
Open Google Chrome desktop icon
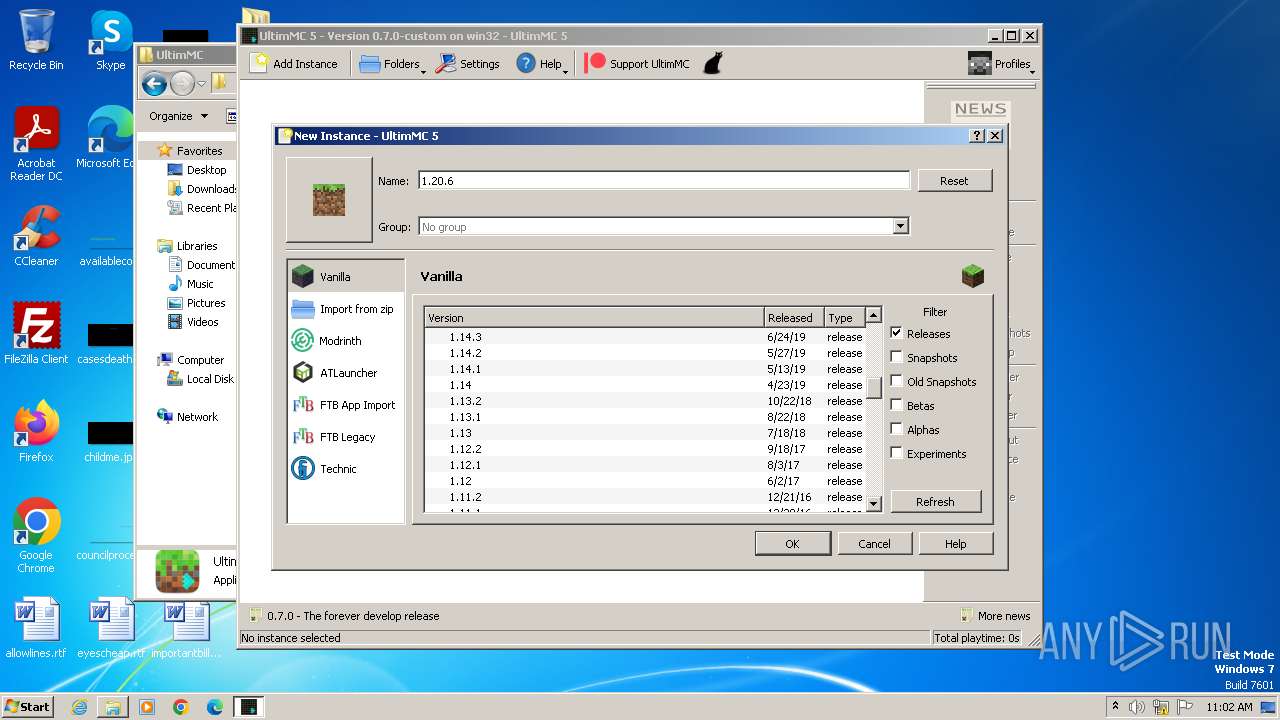click(x=36, y=535)
